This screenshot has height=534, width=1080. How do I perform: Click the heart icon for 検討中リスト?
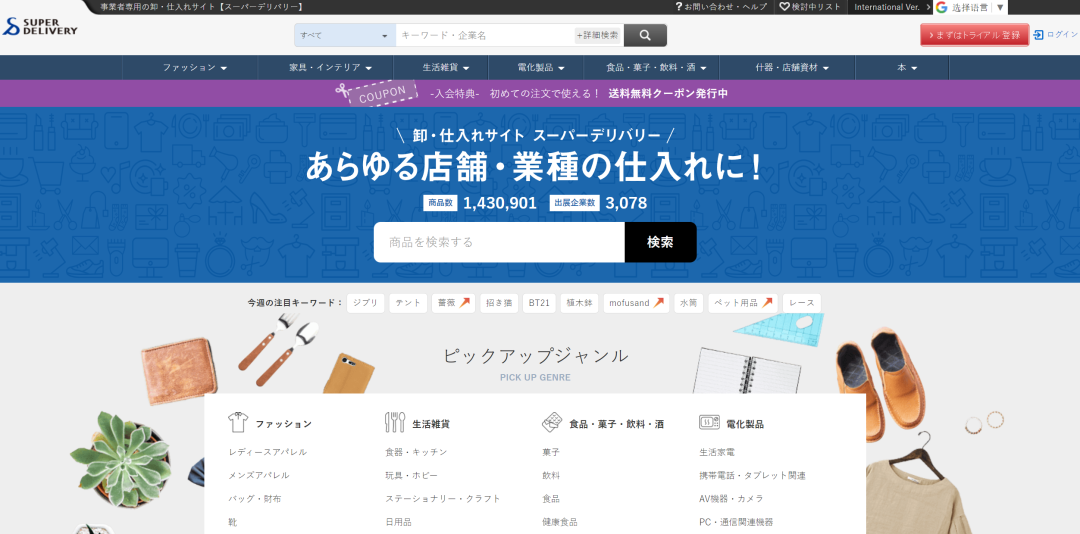785,7
